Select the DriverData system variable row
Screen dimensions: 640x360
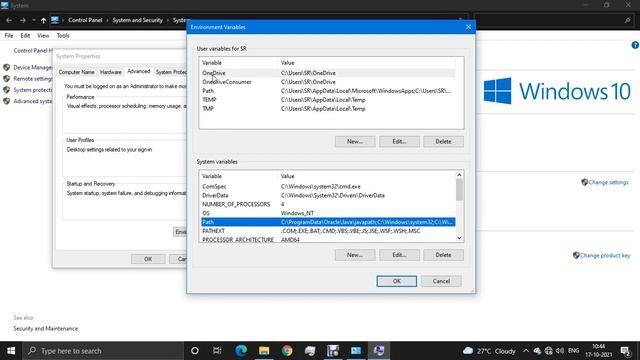click(328, 196)
